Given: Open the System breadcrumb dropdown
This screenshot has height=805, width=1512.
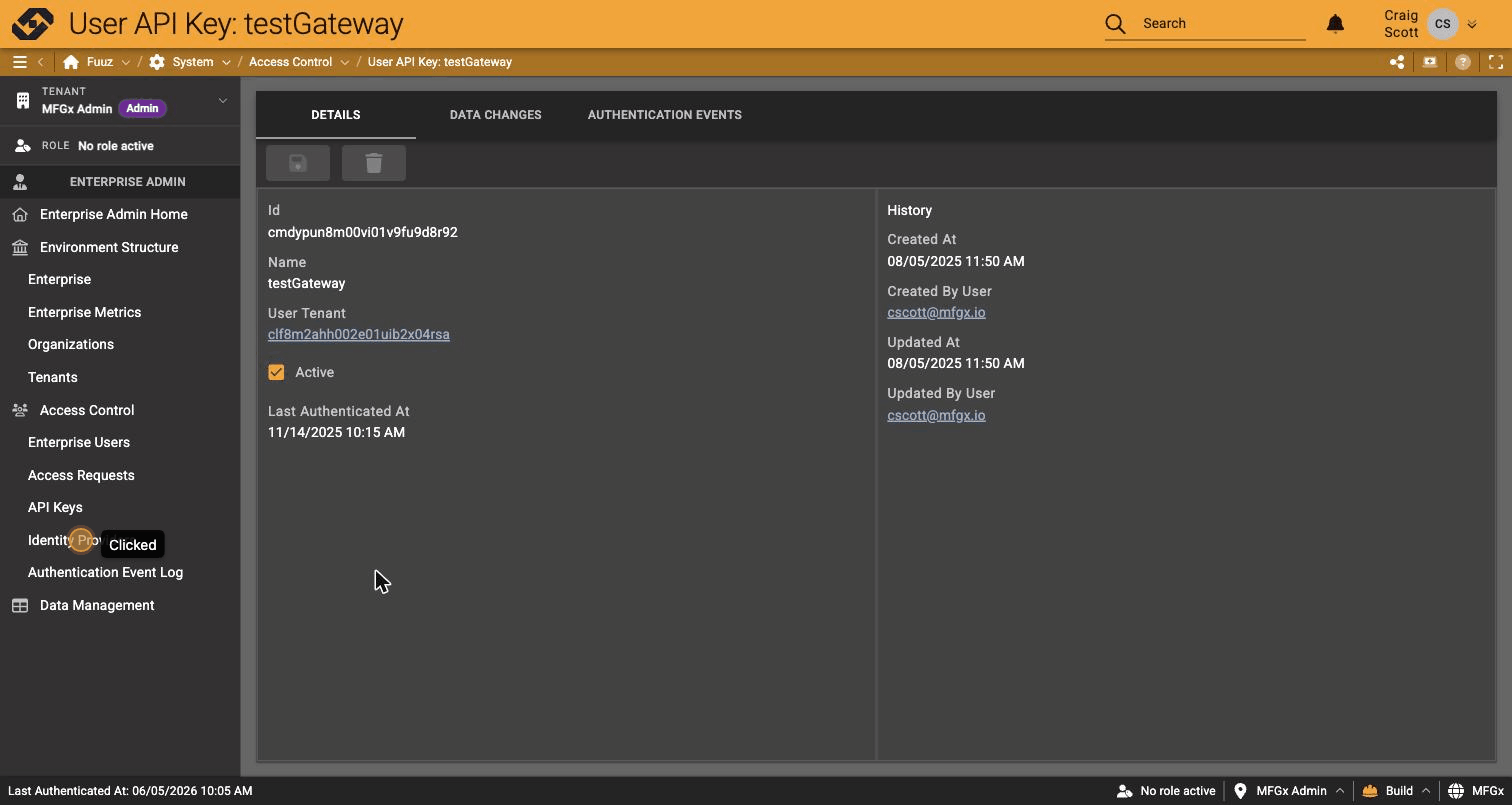Looking at the screenshot, I should tap(226, 62).
